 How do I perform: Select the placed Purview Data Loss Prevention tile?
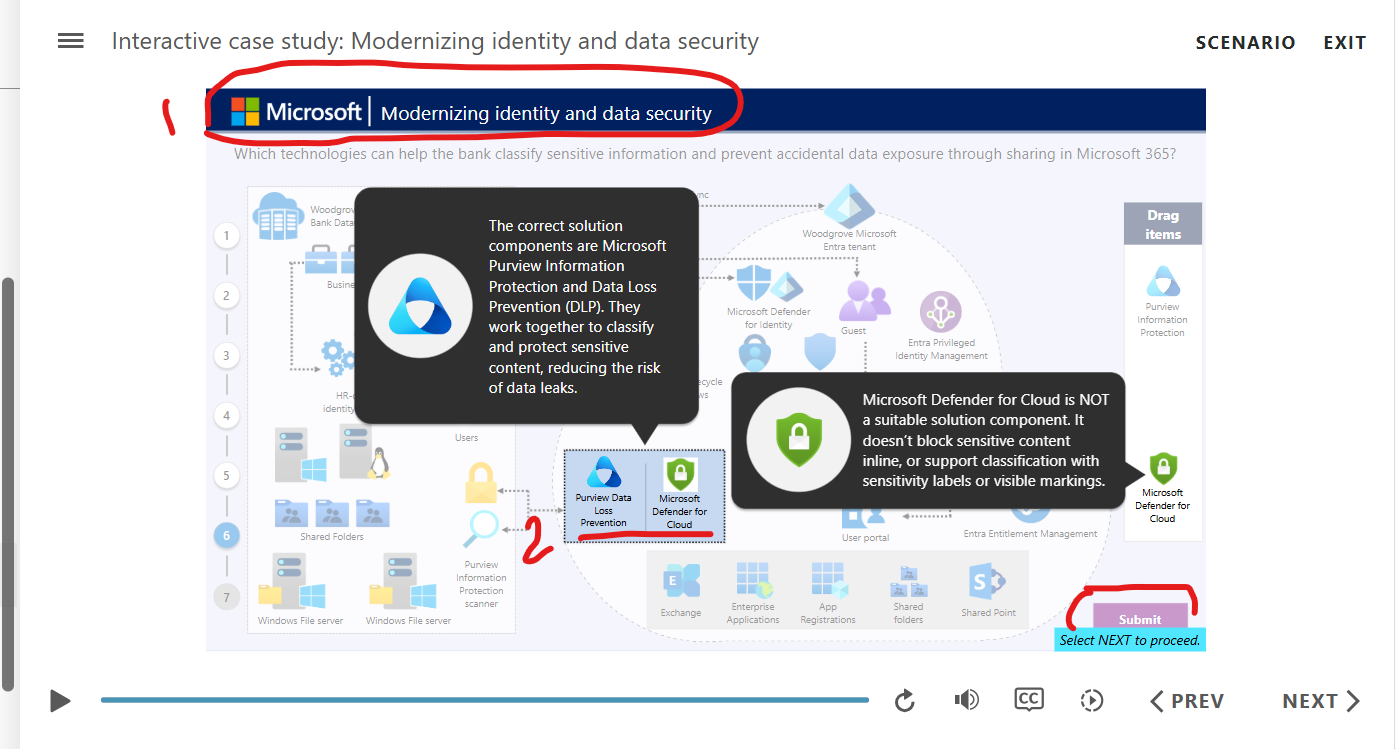604,493
